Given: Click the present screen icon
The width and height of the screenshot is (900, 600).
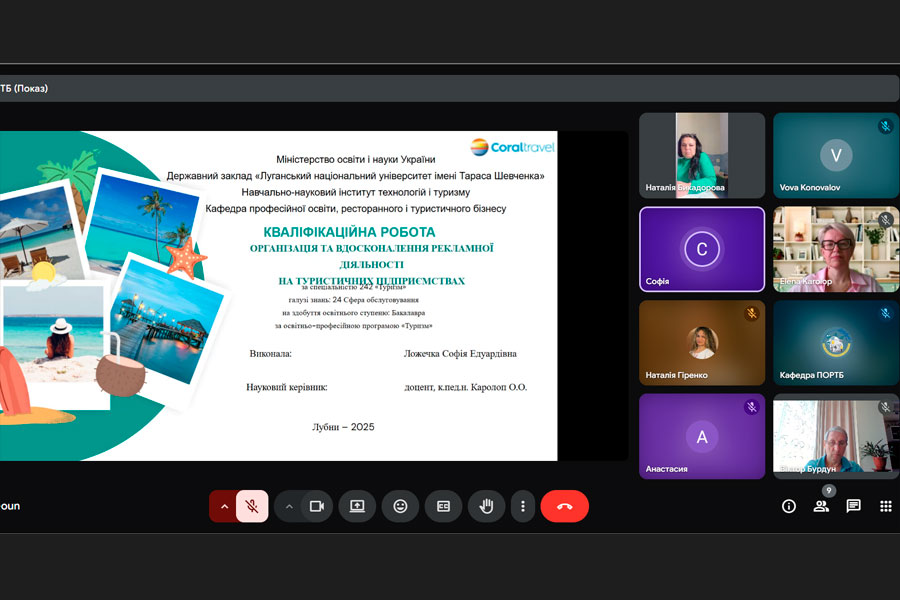Looking at the screenshot, I should (357, 506).
